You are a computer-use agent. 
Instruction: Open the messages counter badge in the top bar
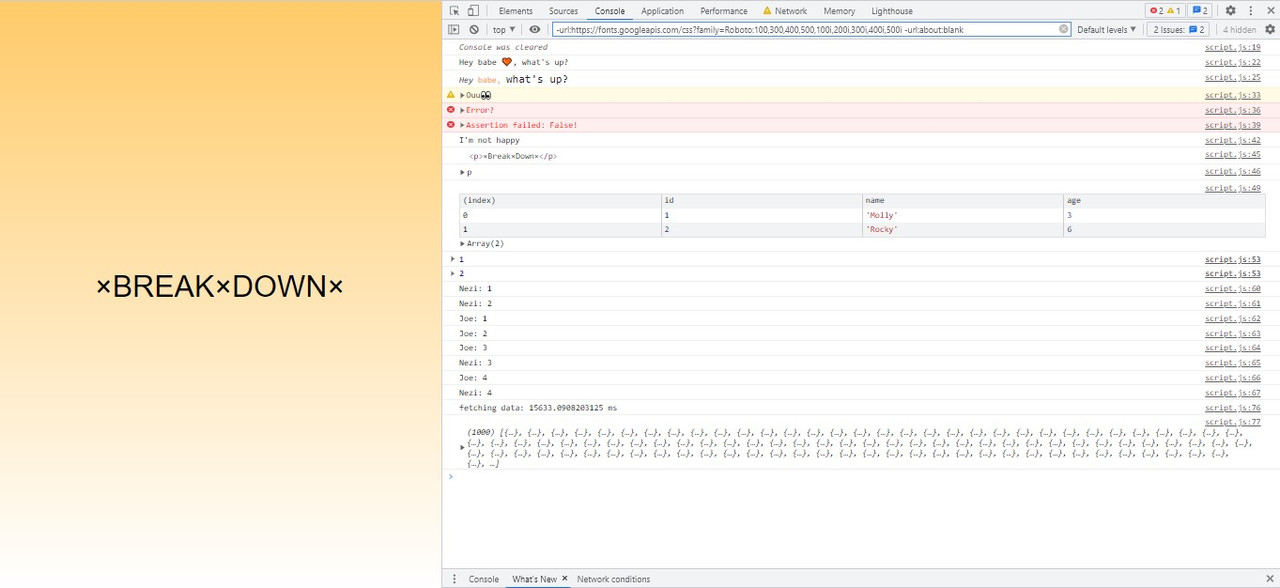[x=1200, y=11]
